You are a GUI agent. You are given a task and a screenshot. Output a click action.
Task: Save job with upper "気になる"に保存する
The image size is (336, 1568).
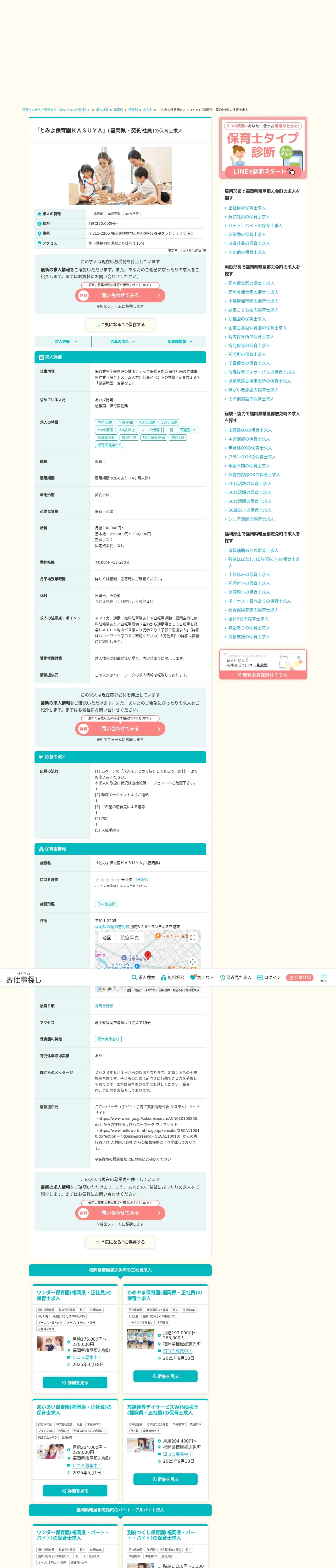[x=120, y=324]
